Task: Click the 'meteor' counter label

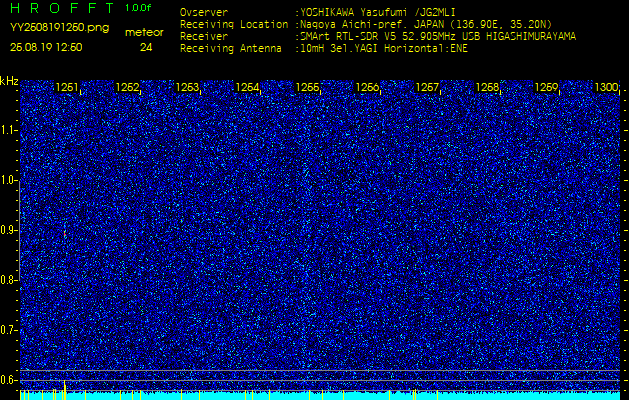Action: click(x=144, y=33)
